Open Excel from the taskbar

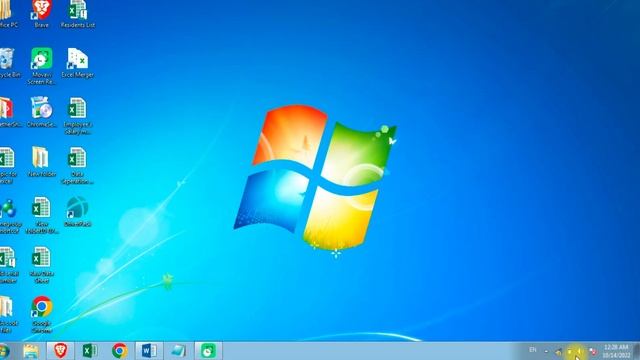click(90, 351)
